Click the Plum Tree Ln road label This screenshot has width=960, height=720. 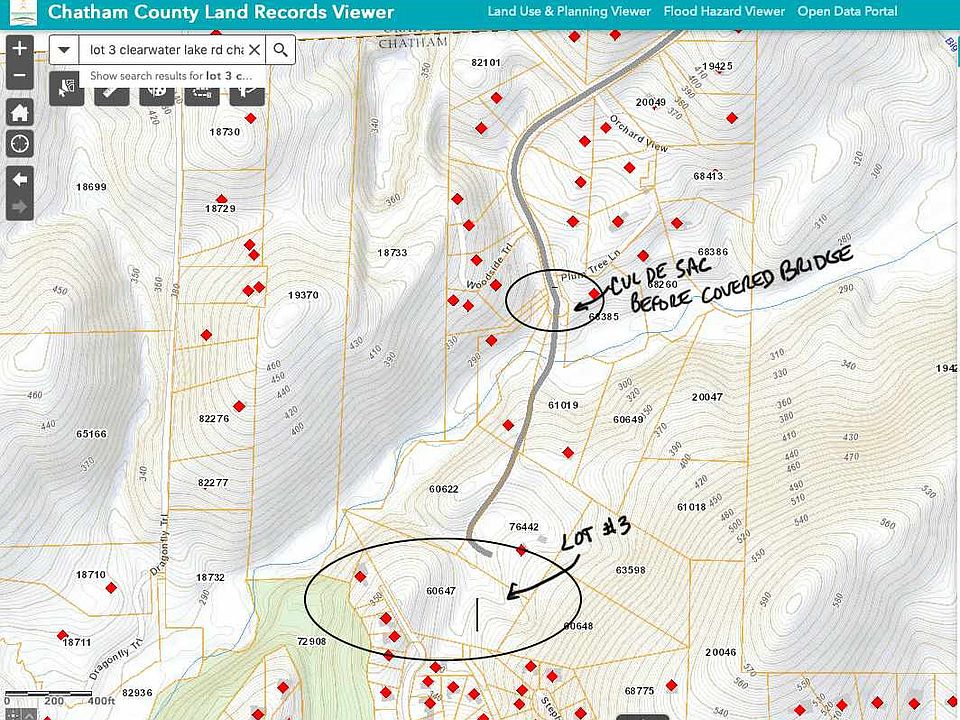click(x=590, y=267)
